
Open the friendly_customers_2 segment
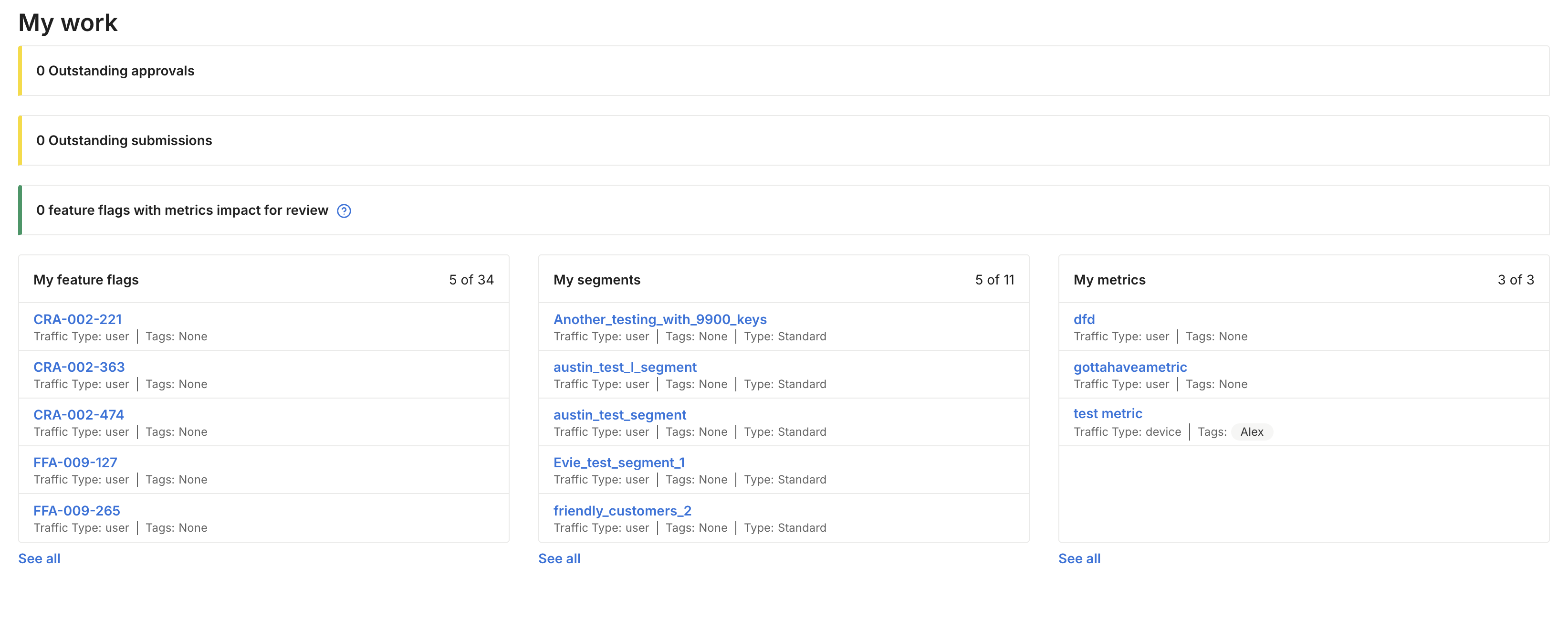click(x=621, y=510)
